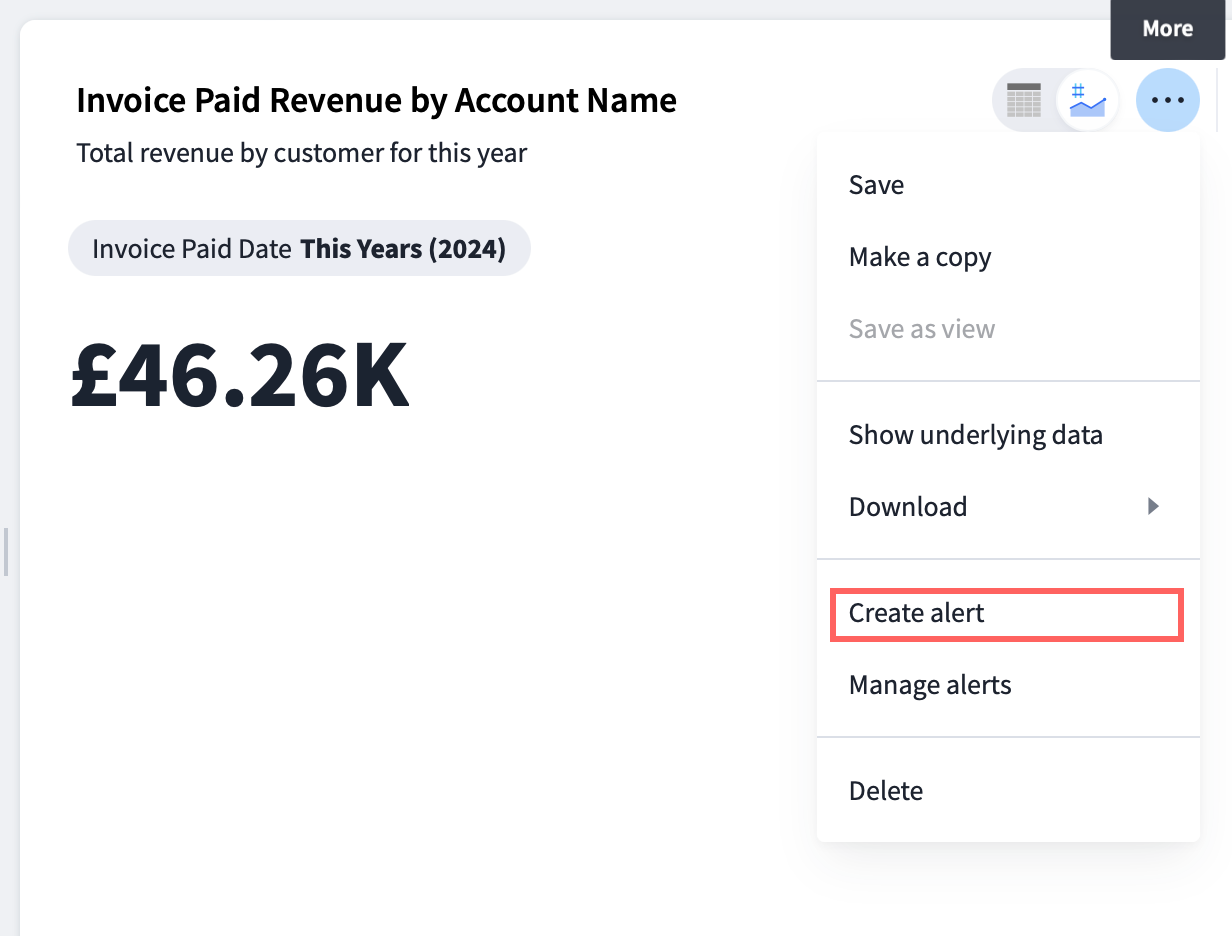The image size is (1232, 936).
Task: Choose Make a copy
Action: (x=920, y=257)
